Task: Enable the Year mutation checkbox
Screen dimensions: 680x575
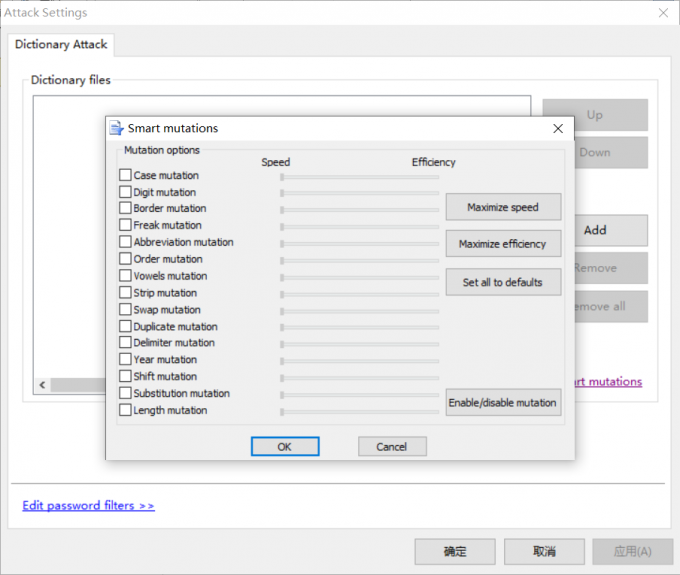Action: click(x=125, y=359)
